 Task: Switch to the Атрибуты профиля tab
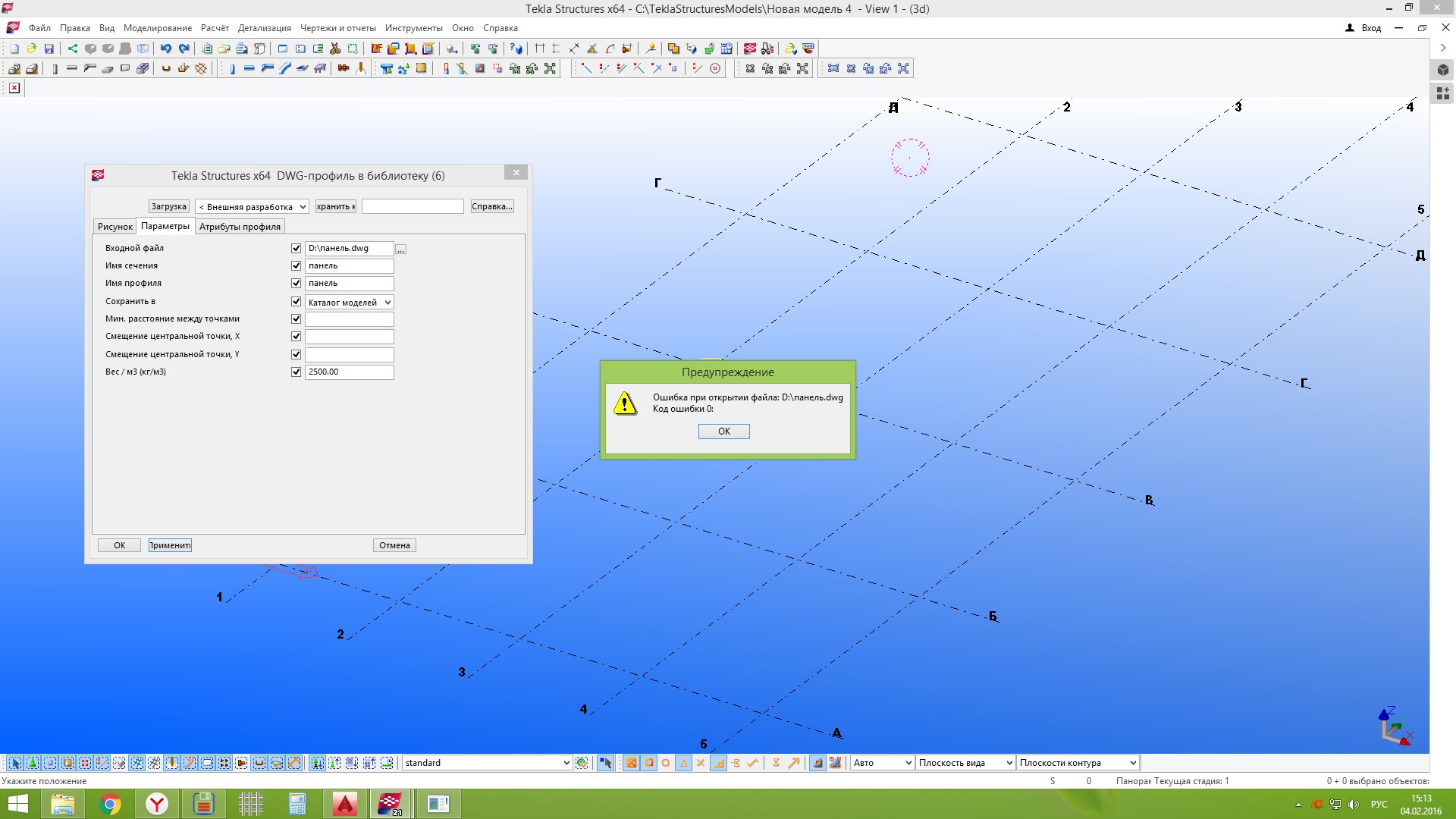240,227
